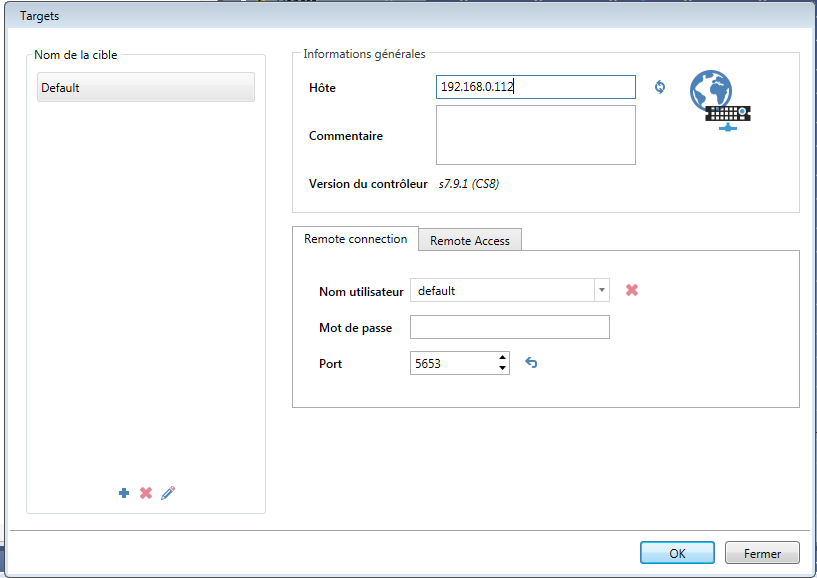Refresh the host connection icon
The width and height of the screenshot is (817, 578).
[660, 87]
